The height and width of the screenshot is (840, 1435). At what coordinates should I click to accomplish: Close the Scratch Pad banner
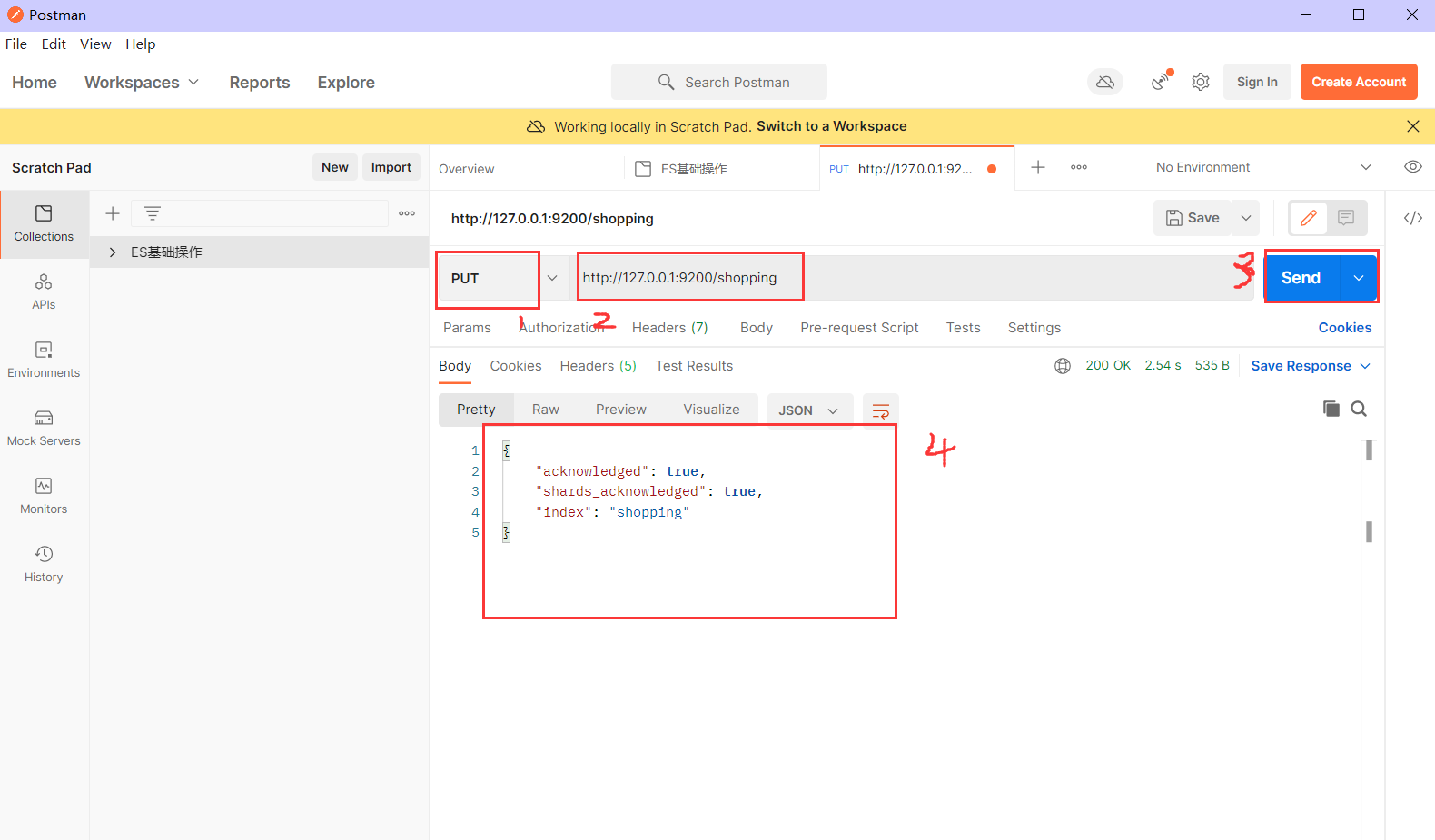pos(1413,126)
